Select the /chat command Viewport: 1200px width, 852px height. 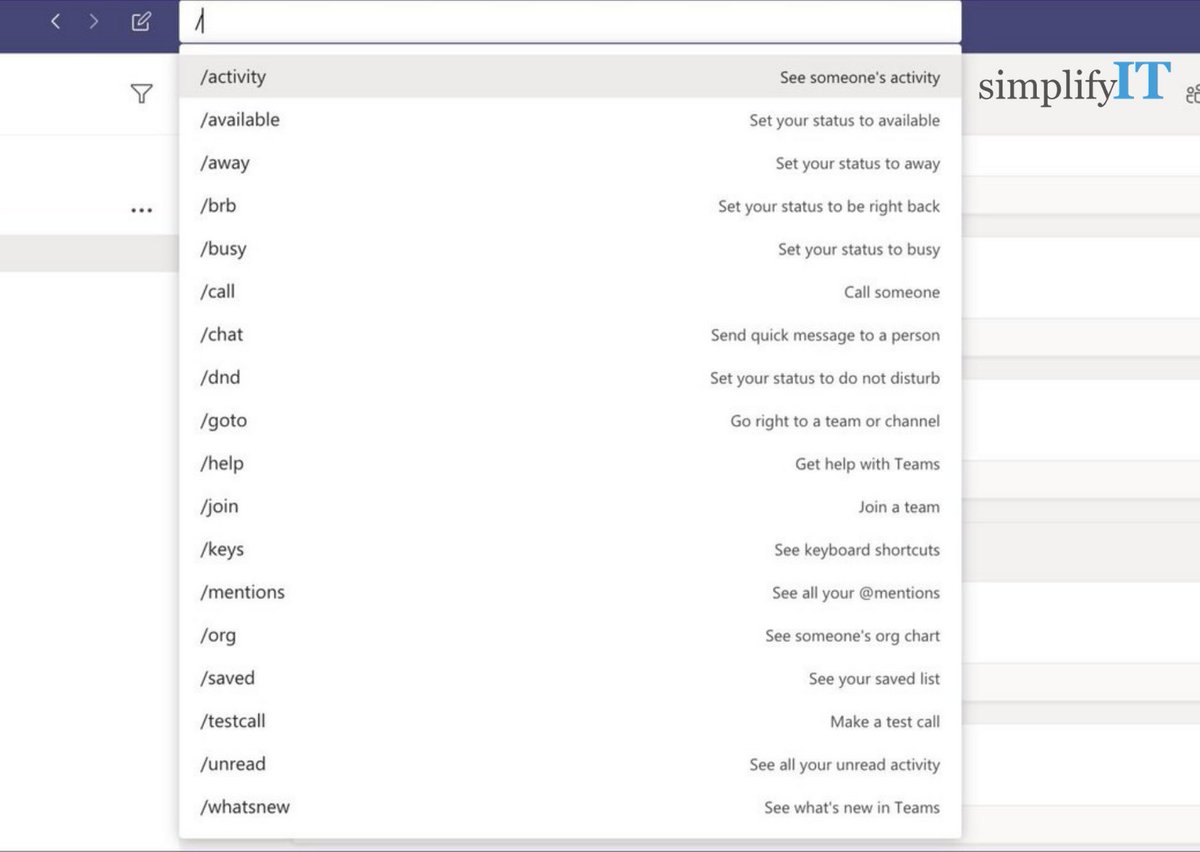[570, 335]
